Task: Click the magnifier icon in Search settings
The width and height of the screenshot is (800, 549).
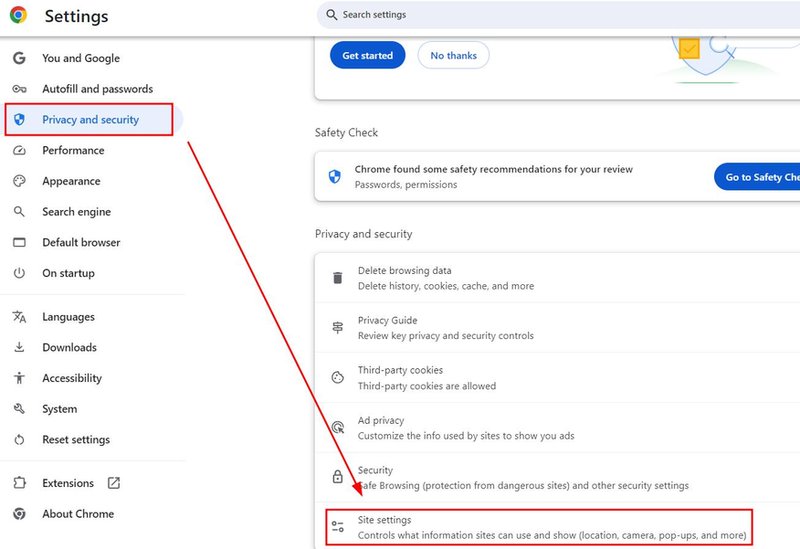Action: click(332, 15)
